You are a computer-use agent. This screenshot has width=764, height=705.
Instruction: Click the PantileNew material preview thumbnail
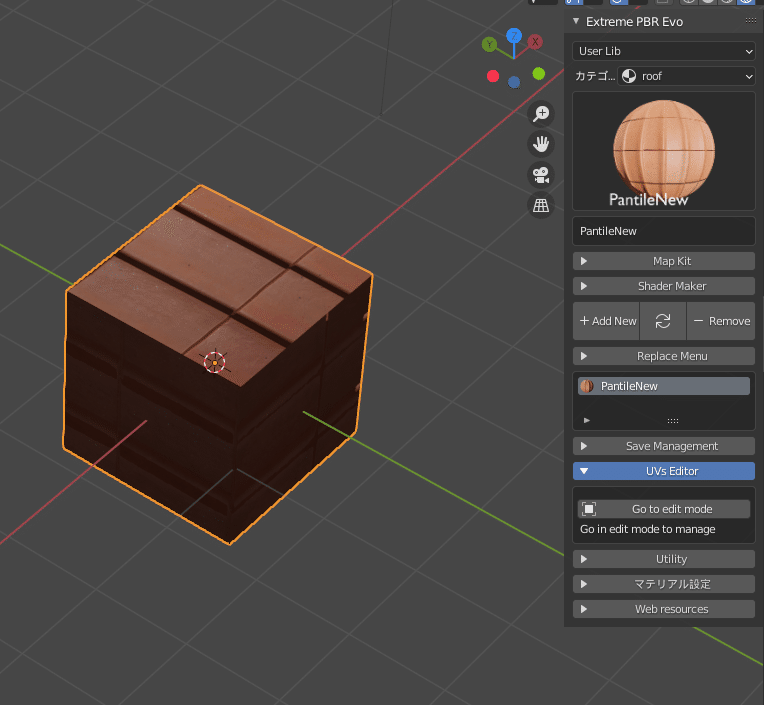(663, 151)
